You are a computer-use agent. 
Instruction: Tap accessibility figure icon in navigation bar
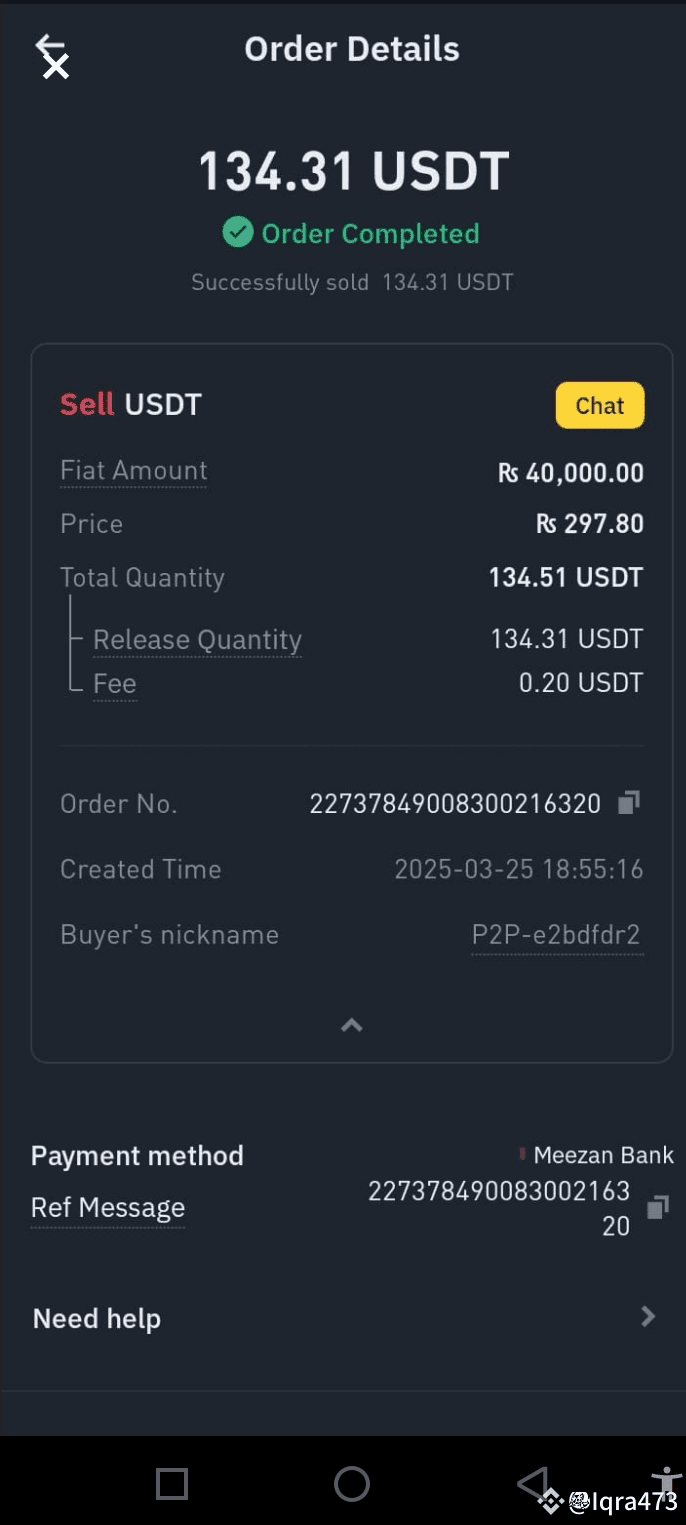(x=666, y=1481)
